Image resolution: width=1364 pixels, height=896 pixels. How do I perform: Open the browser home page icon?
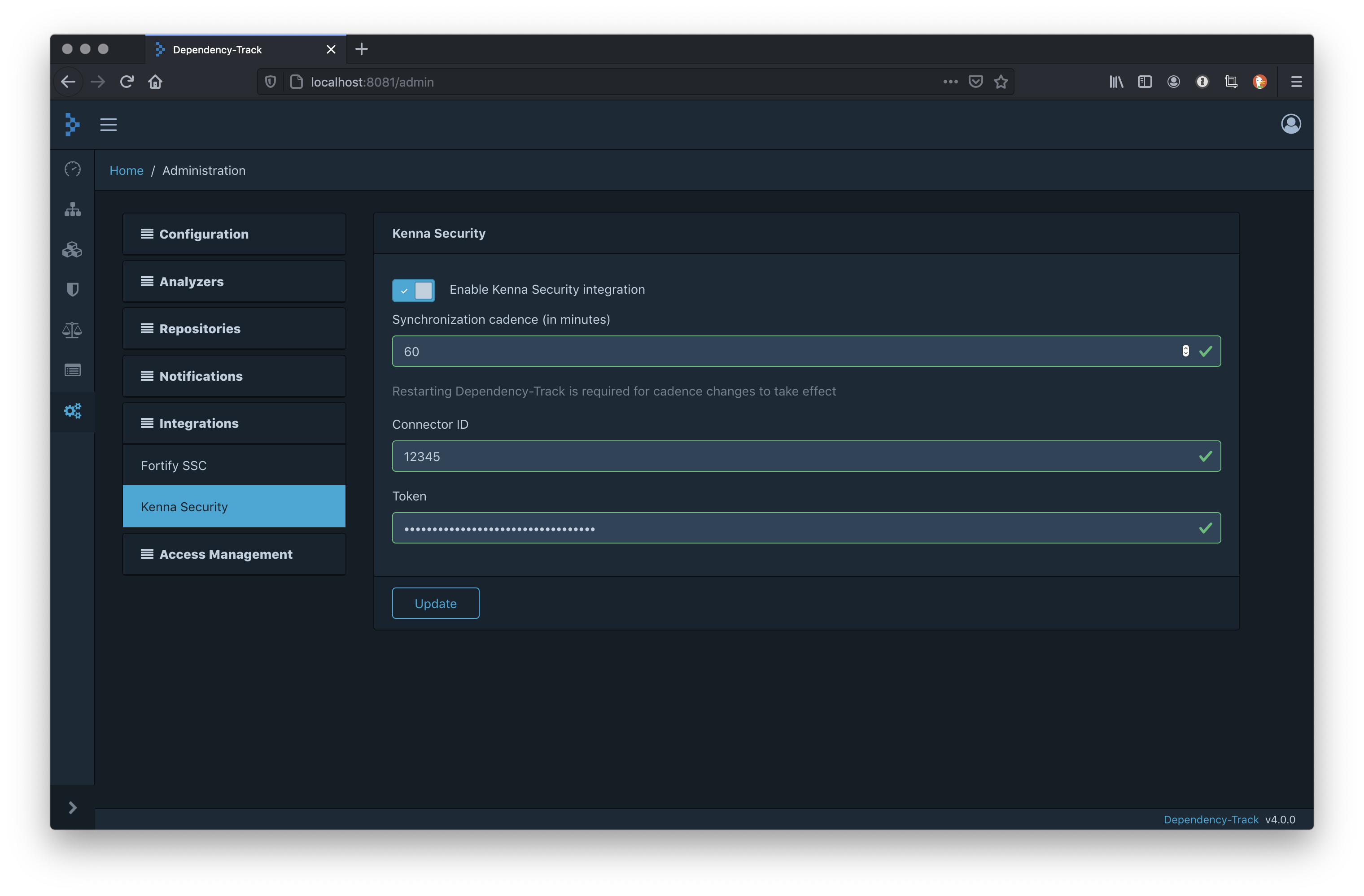tap(155, 82)
